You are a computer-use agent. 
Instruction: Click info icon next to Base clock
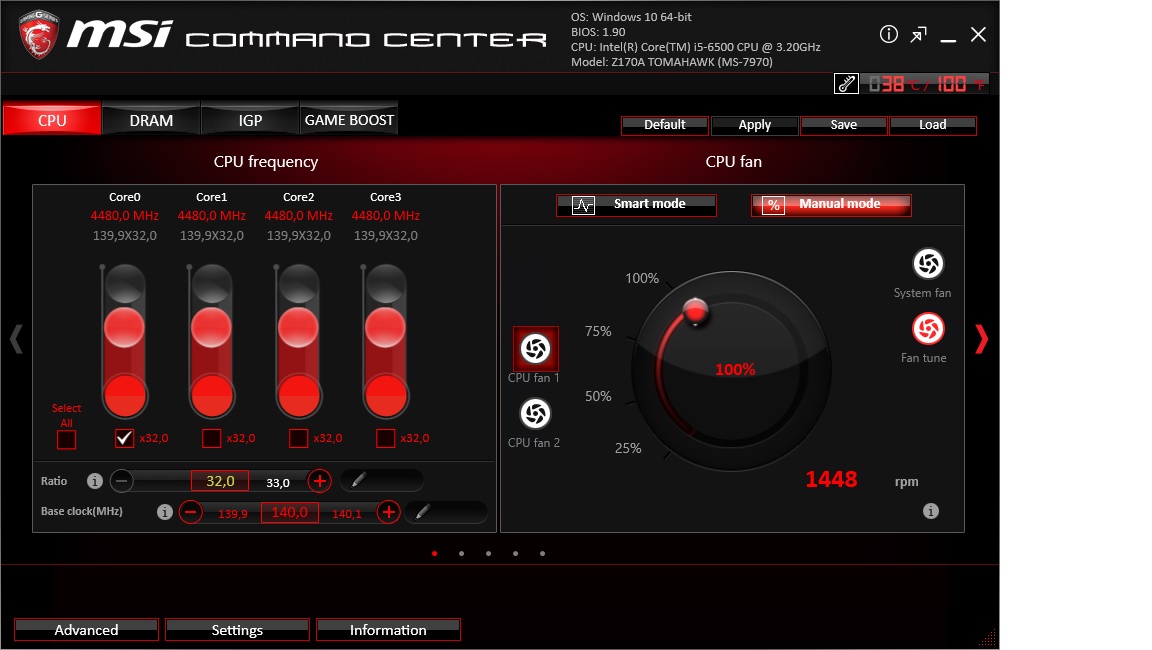165,512
